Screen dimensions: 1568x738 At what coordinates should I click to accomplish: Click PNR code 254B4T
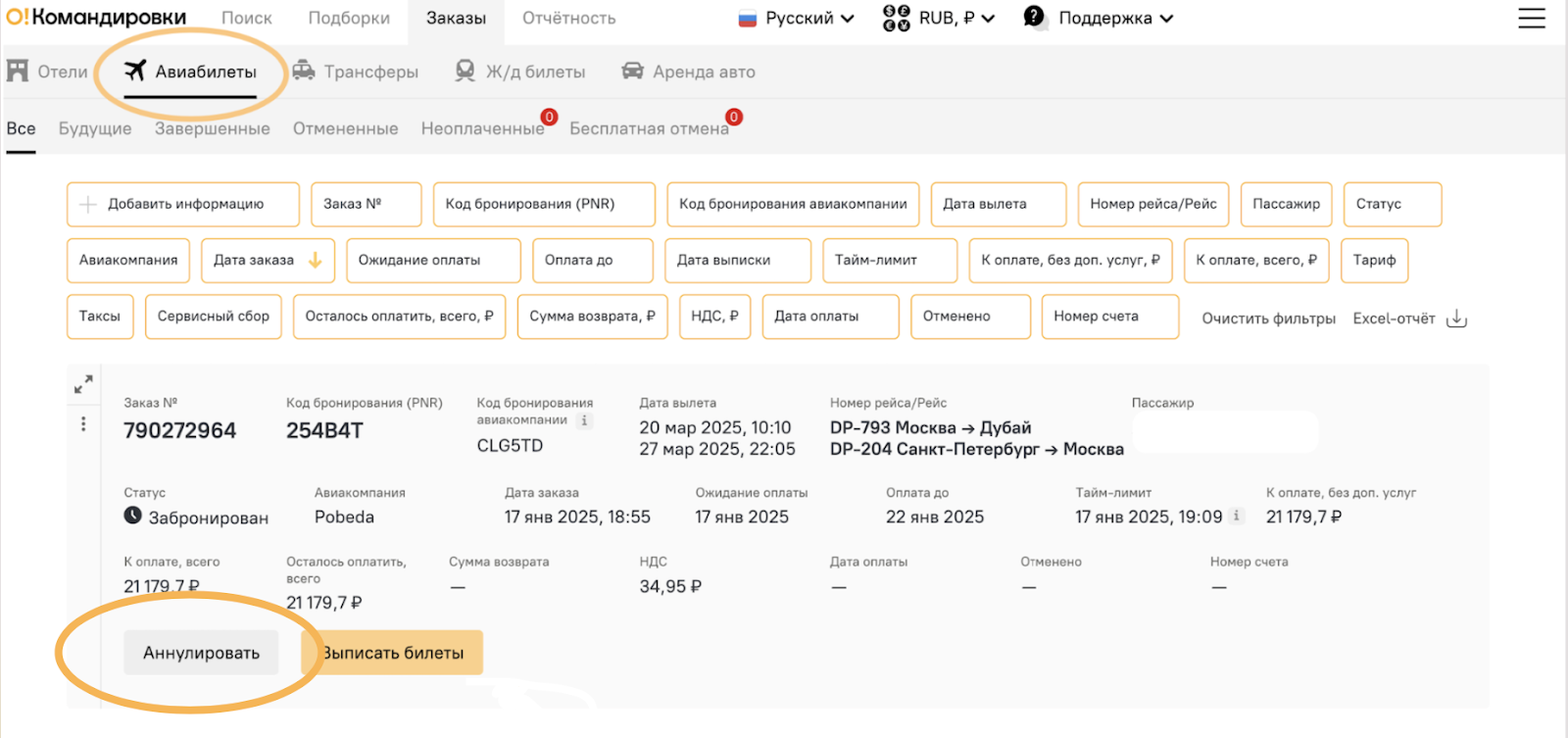pyautogui.click(x=324, y=430)
